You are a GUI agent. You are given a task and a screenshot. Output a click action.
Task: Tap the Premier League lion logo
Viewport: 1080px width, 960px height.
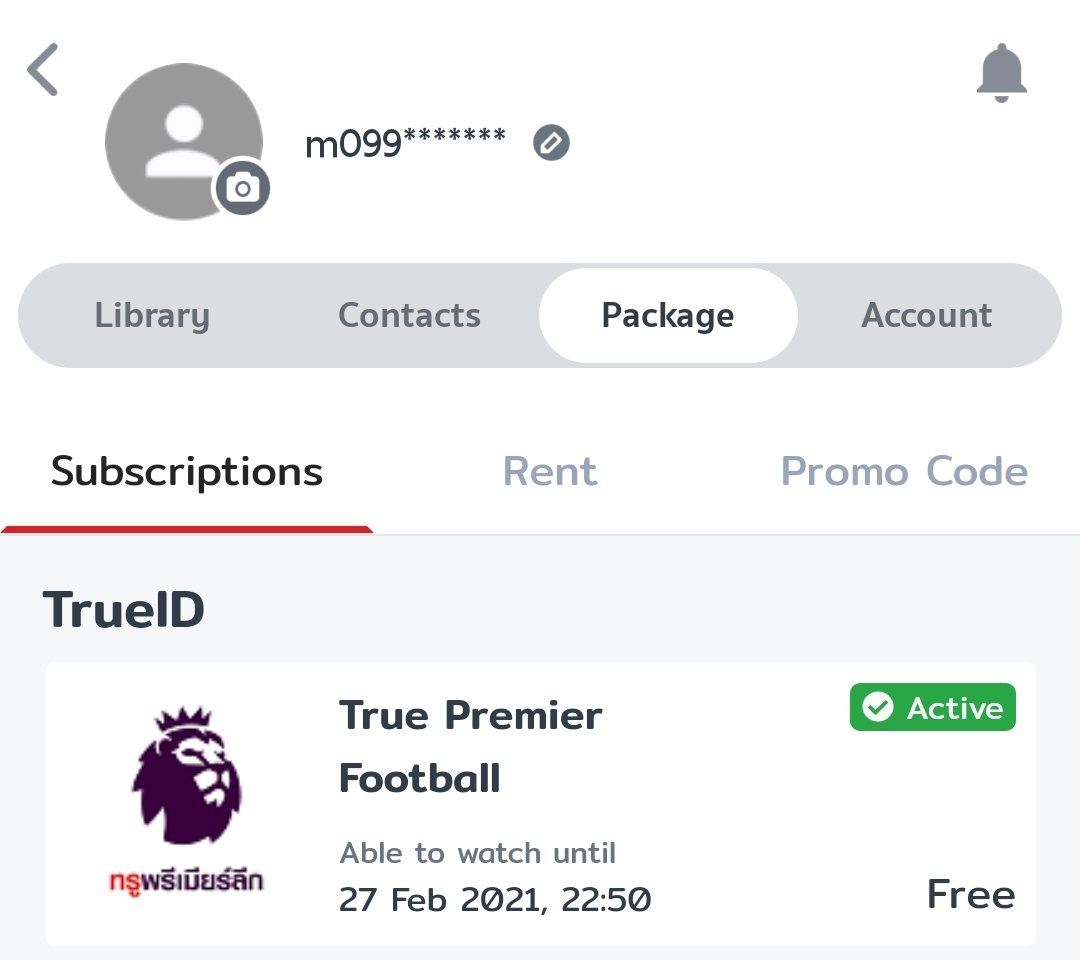[x=187, y=775]
